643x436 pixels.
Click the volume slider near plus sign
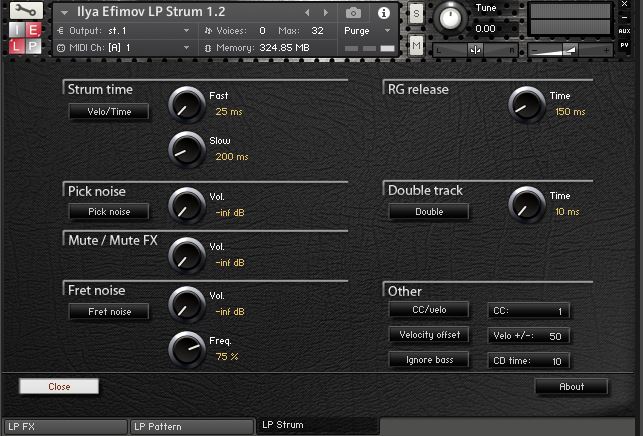click(x=570, y=50)
